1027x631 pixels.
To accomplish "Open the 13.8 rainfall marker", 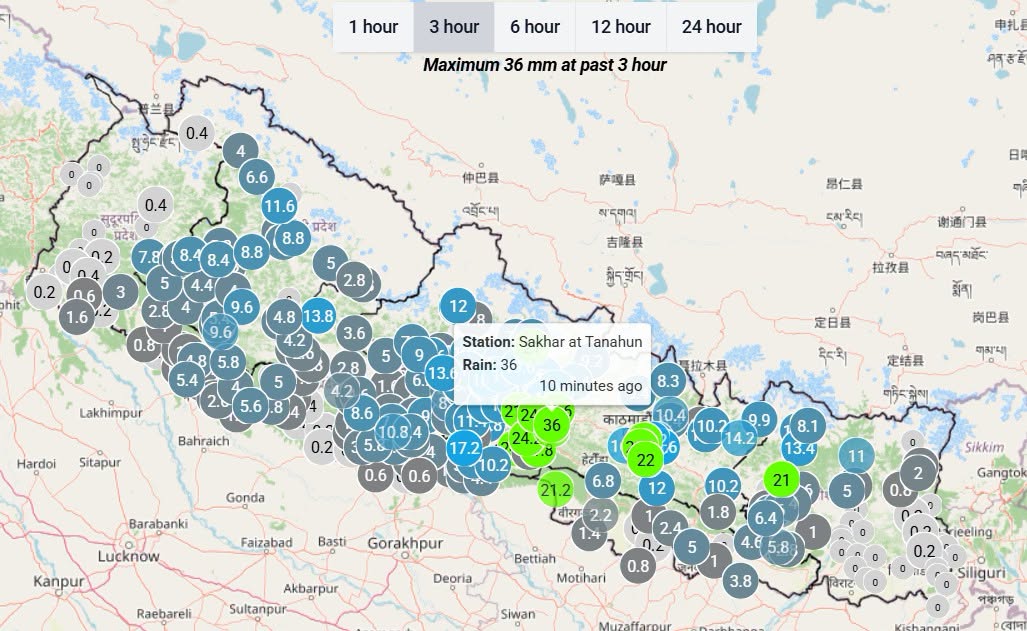I will click(x=318, y=316).
